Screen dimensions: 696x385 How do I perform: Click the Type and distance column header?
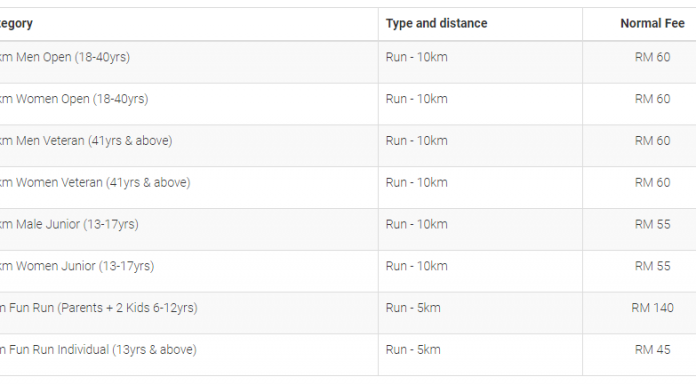(x=436, y=24)
